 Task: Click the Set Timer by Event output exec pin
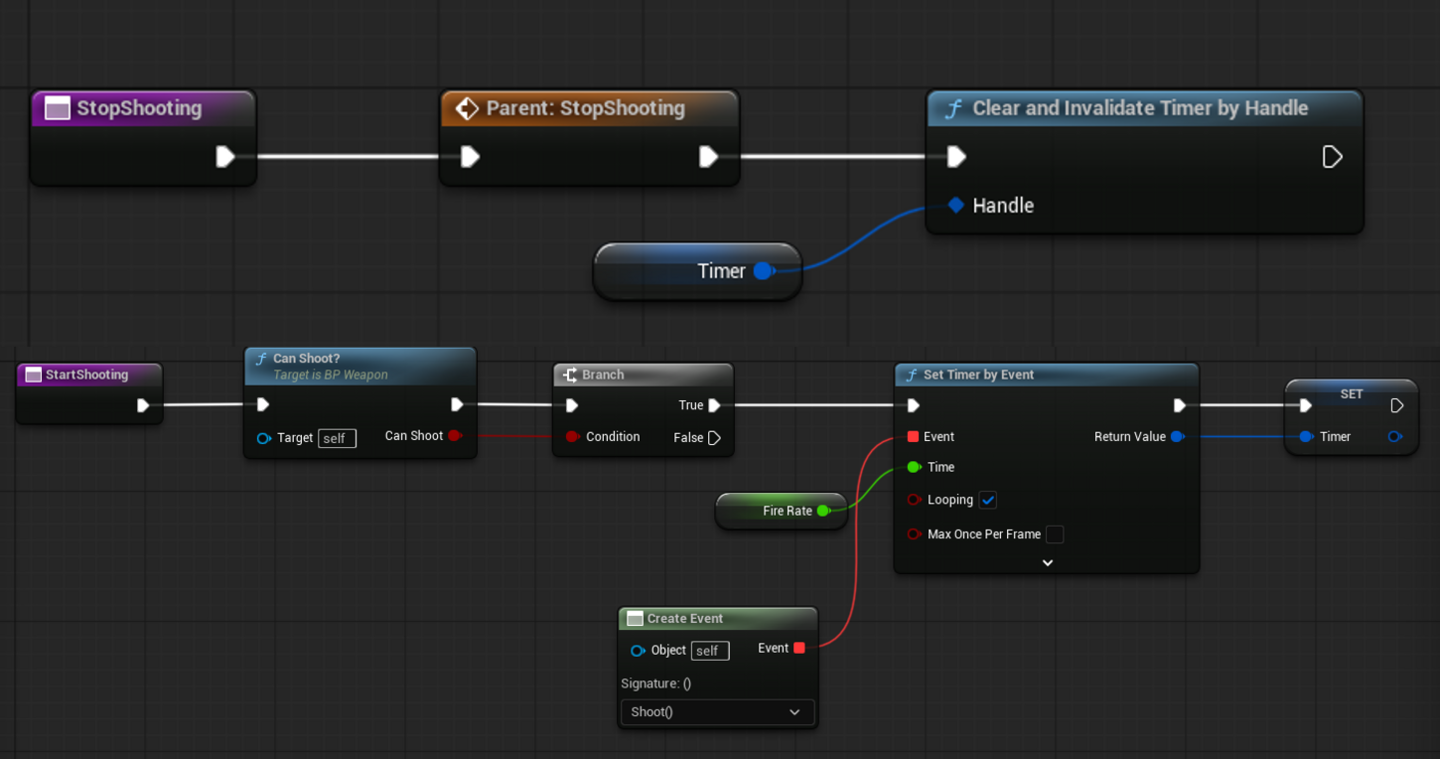1179,405
